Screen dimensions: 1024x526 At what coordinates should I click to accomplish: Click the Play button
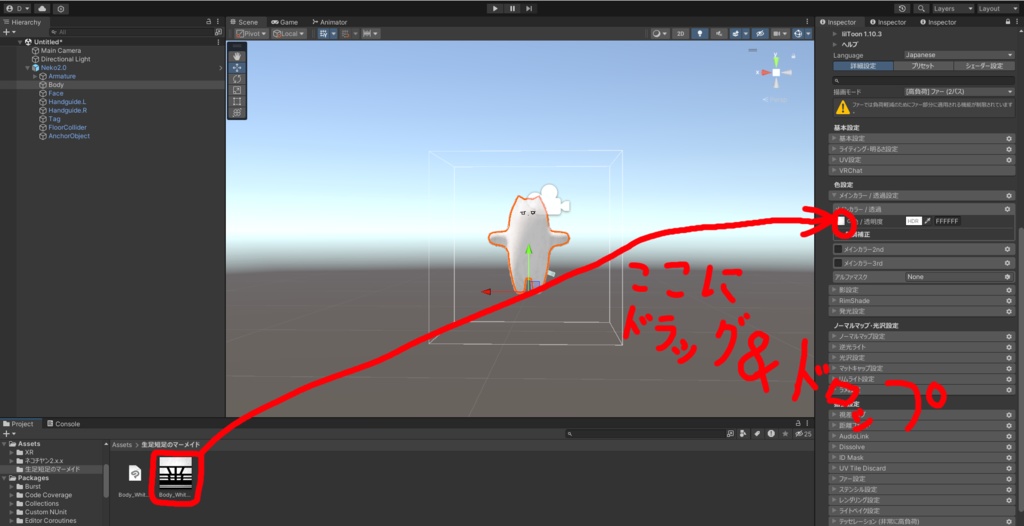point(495,8)
